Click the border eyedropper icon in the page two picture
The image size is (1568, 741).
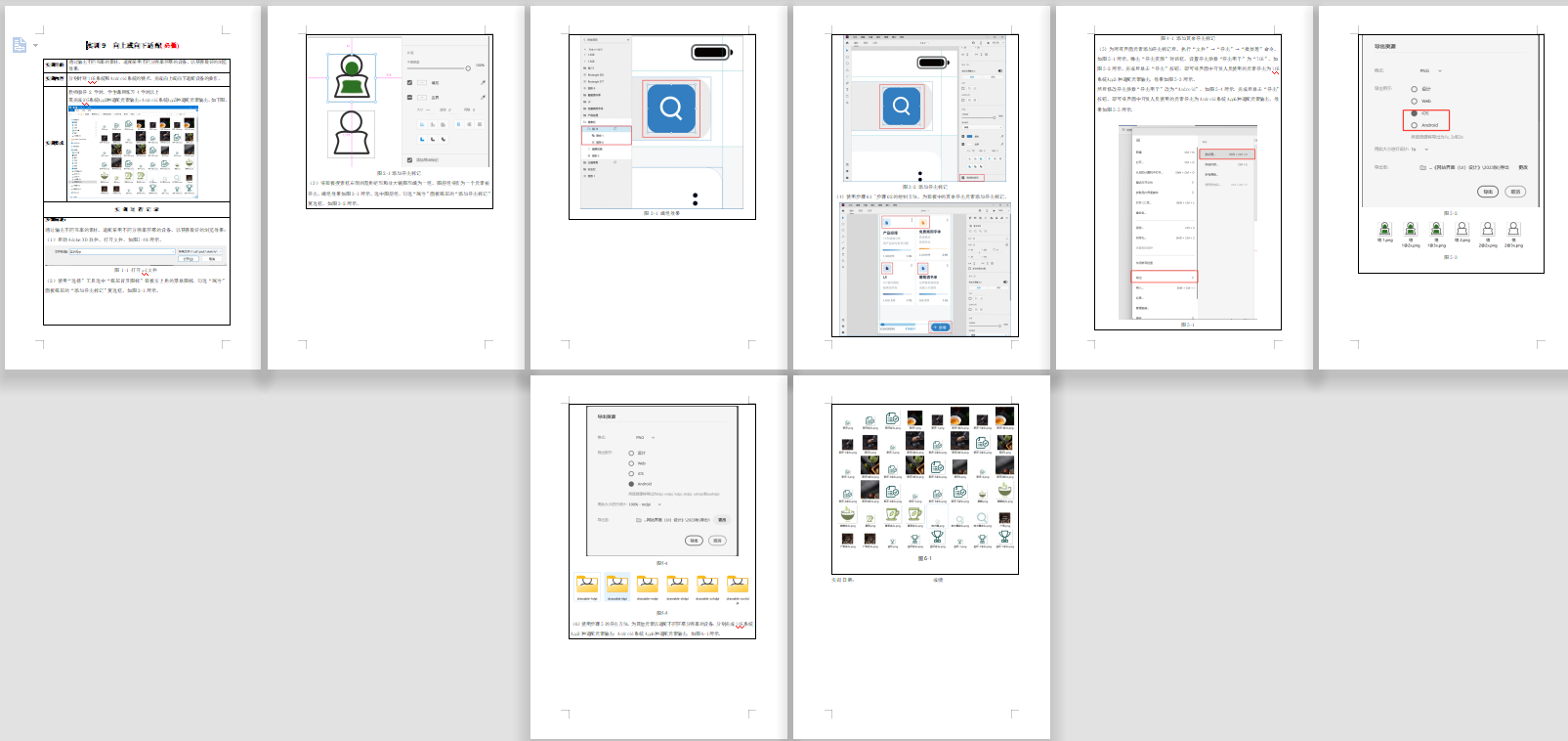coord(483,98)
